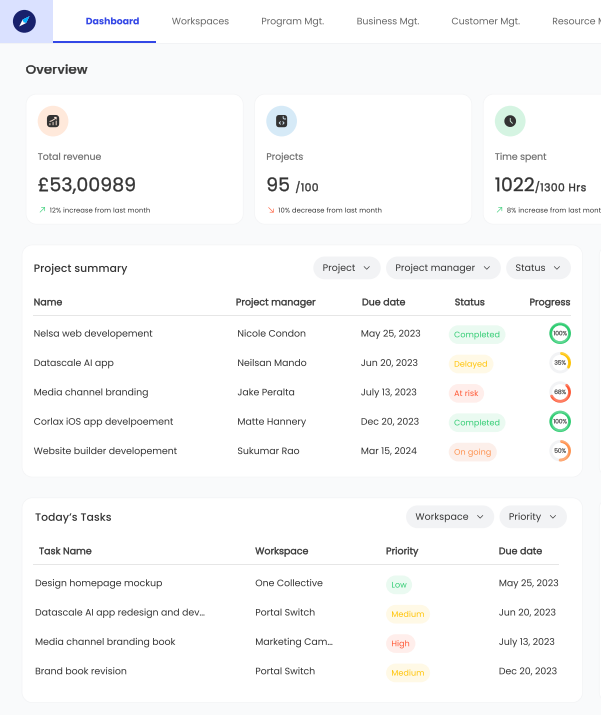Click the Media channel branding 68% progress ring
The height and width of the screenshot is (715, 601).
(x=560, y=392)
